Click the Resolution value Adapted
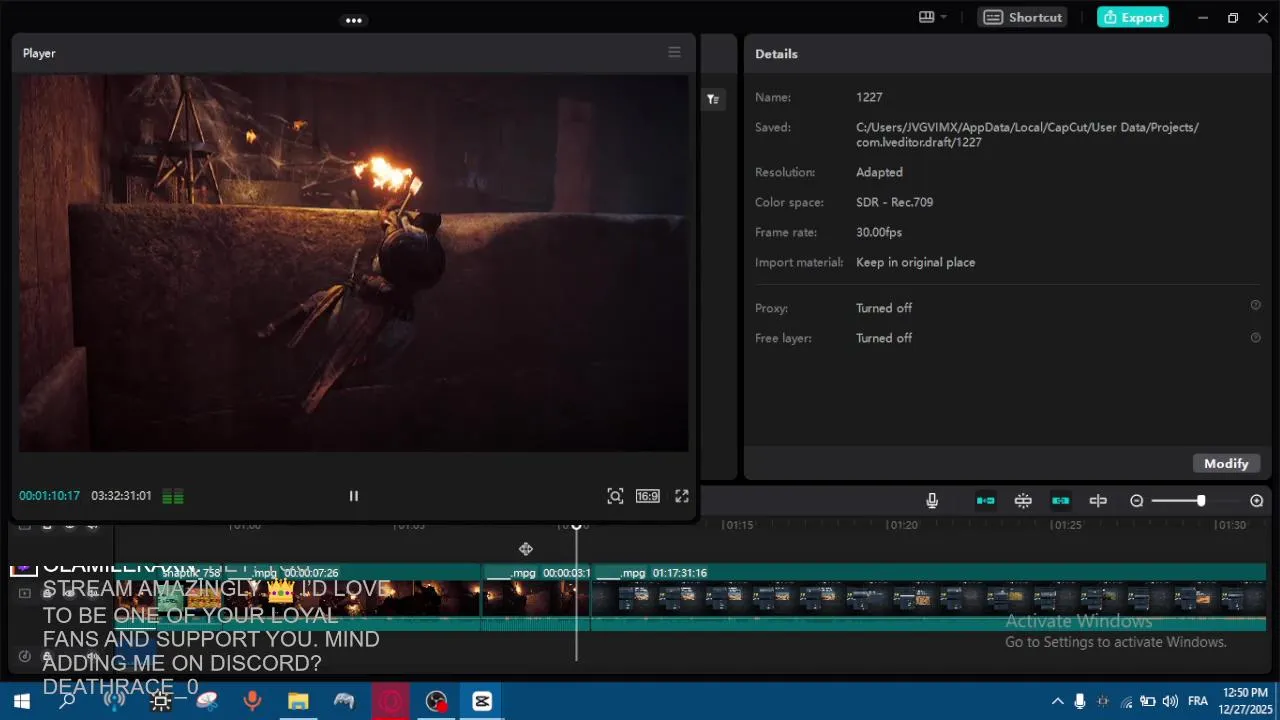Image resolution: width=1280 pixels, height=720 pixels. click(x=879, y=172)
